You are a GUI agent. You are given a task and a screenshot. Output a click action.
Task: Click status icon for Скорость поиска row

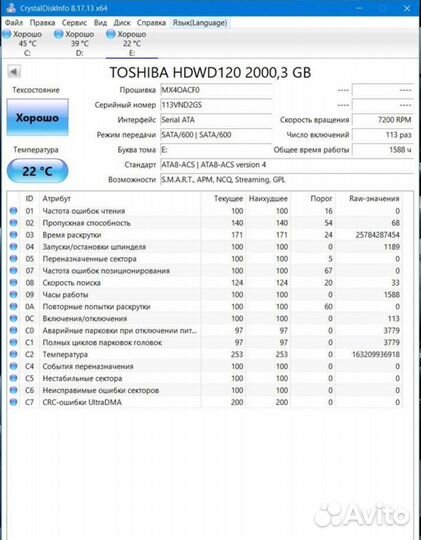[13, 282]
